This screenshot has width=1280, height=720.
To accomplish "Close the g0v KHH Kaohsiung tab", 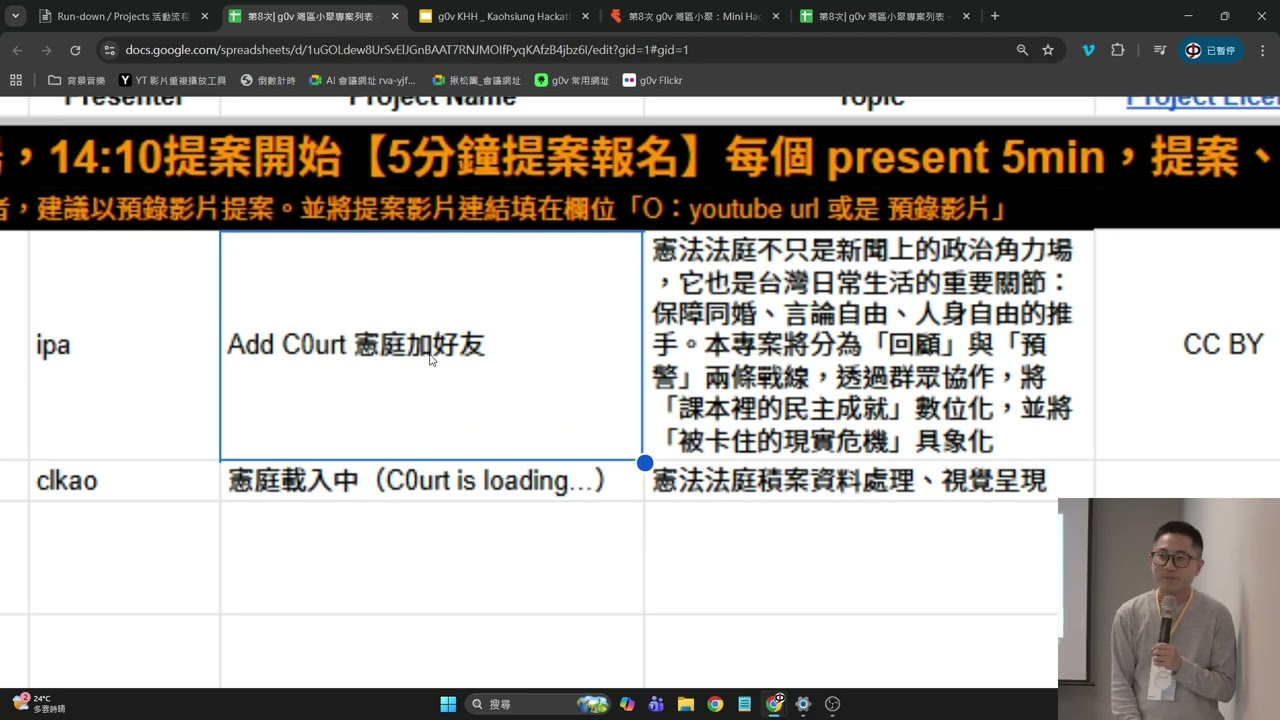I will coord(585,16).
